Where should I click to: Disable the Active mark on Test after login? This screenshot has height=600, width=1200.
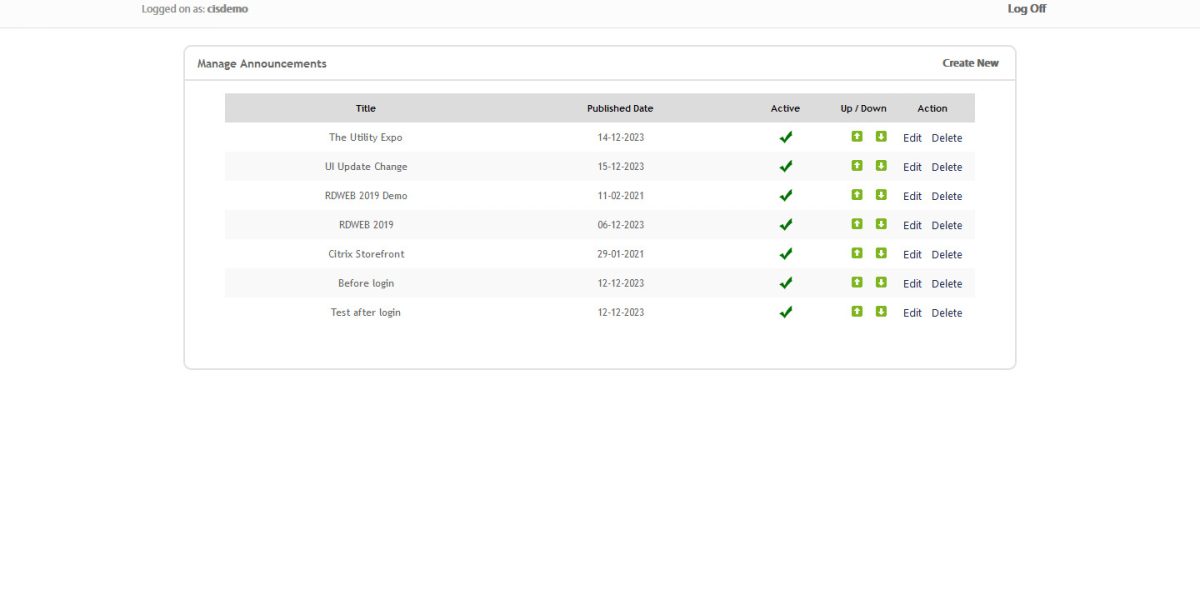[x=786, y=311]
